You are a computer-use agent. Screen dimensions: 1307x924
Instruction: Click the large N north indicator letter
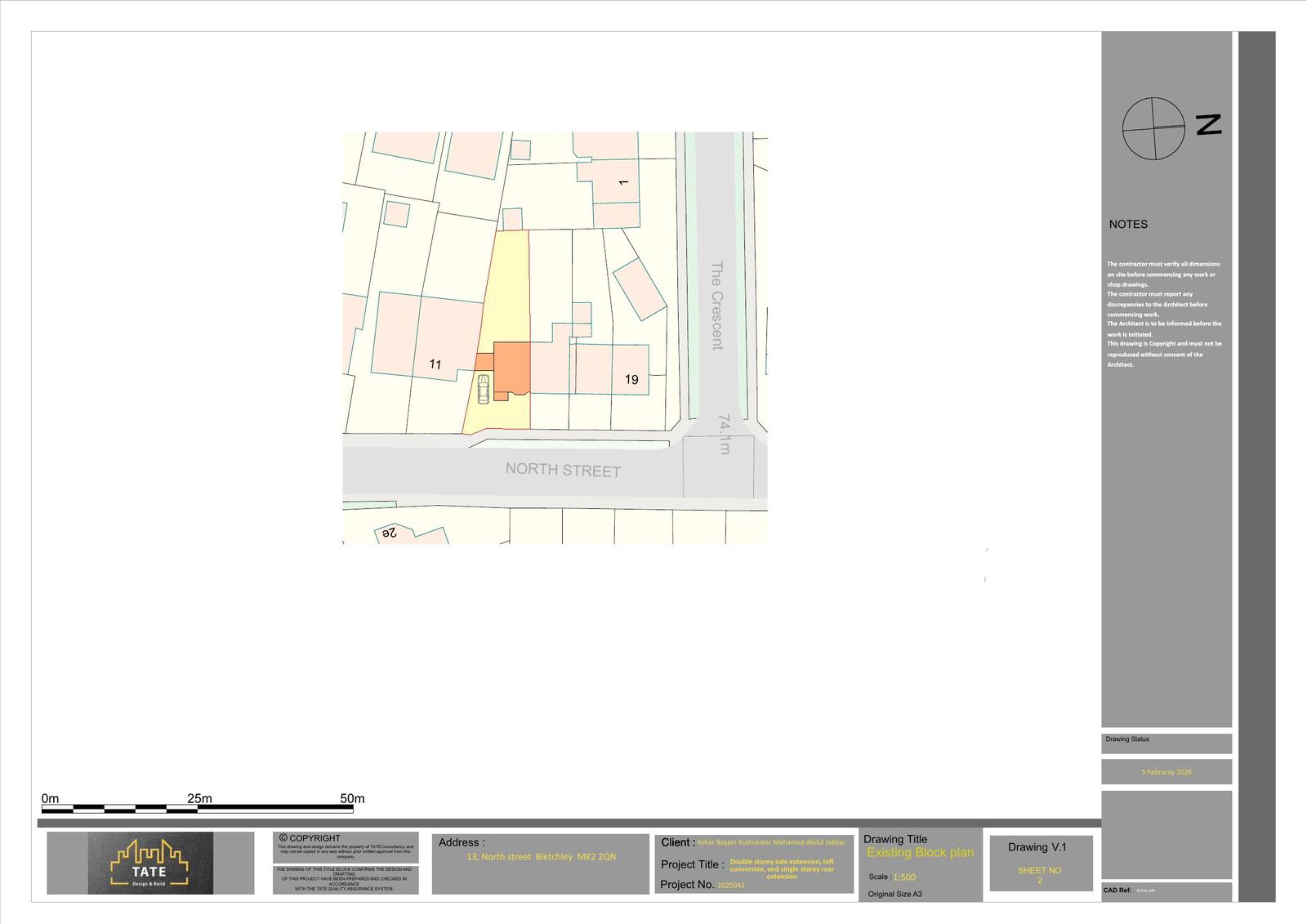1208,124
